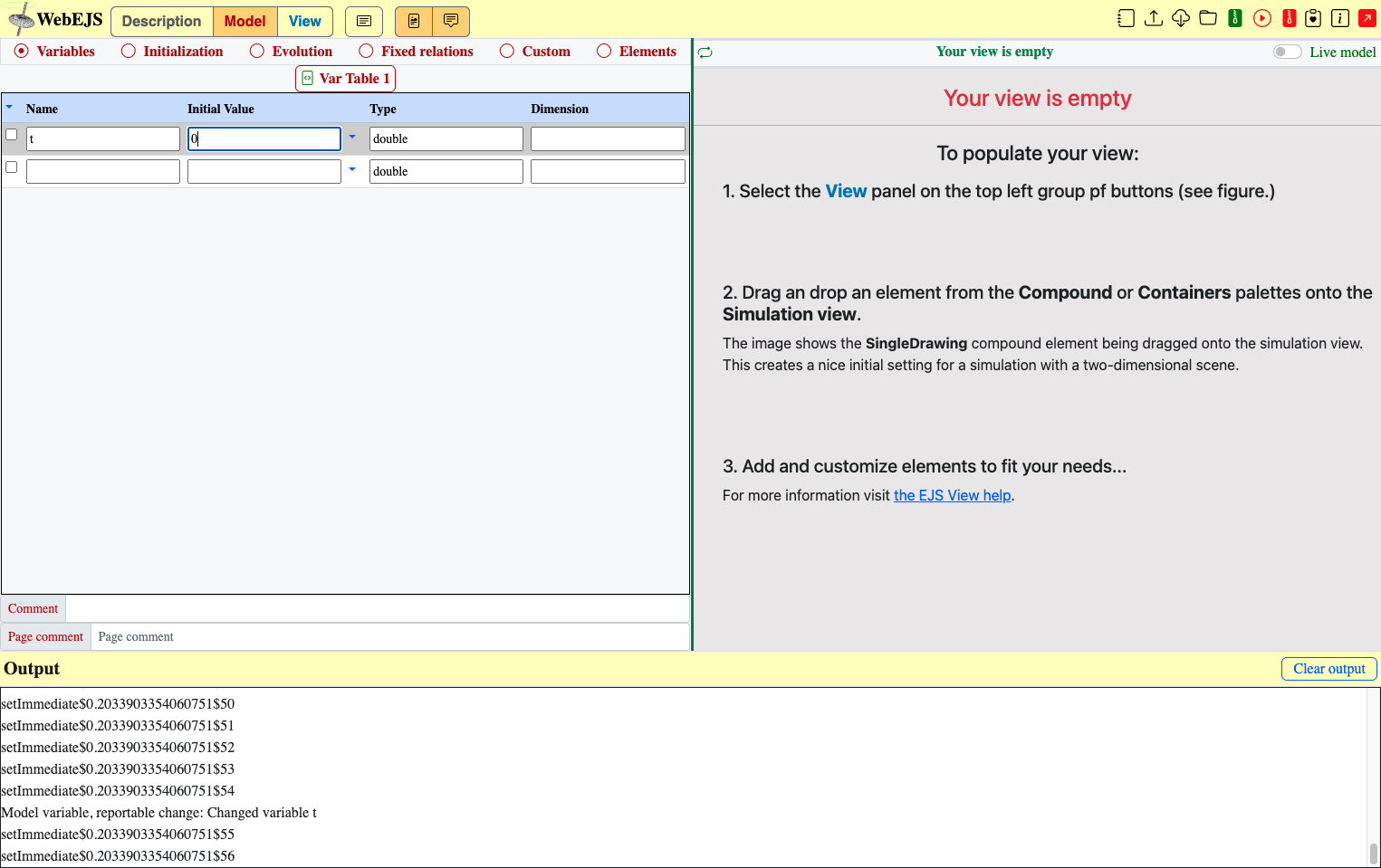Select the Var Table 1 page tab
The image size is (1381, 868).
346,79
